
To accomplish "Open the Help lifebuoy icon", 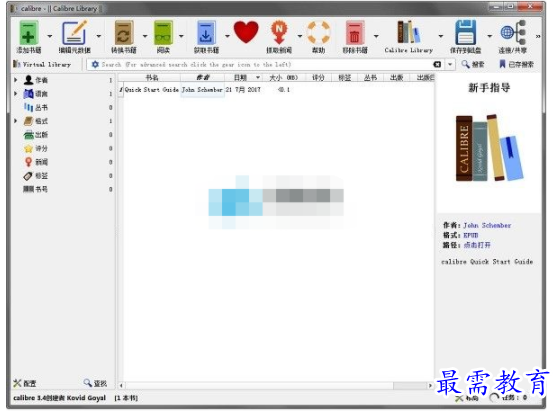I will coord(319,33).
